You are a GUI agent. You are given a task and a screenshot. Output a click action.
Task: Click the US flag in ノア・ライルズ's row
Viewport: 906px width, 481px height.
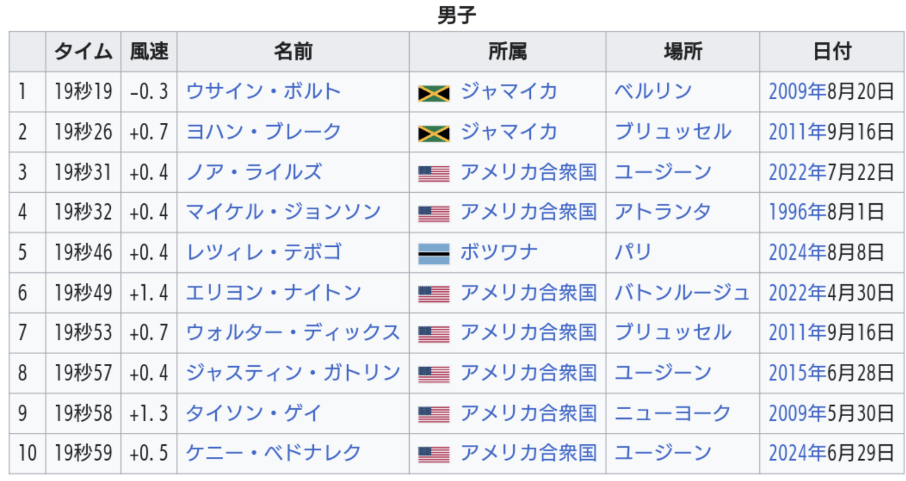coord(433,173)
